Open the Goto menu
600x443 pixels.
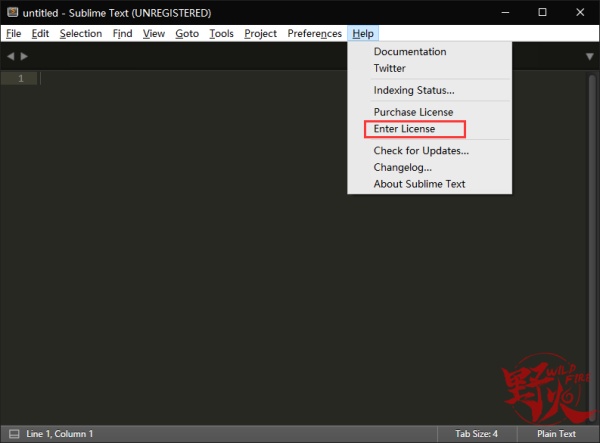coord(187,34)
